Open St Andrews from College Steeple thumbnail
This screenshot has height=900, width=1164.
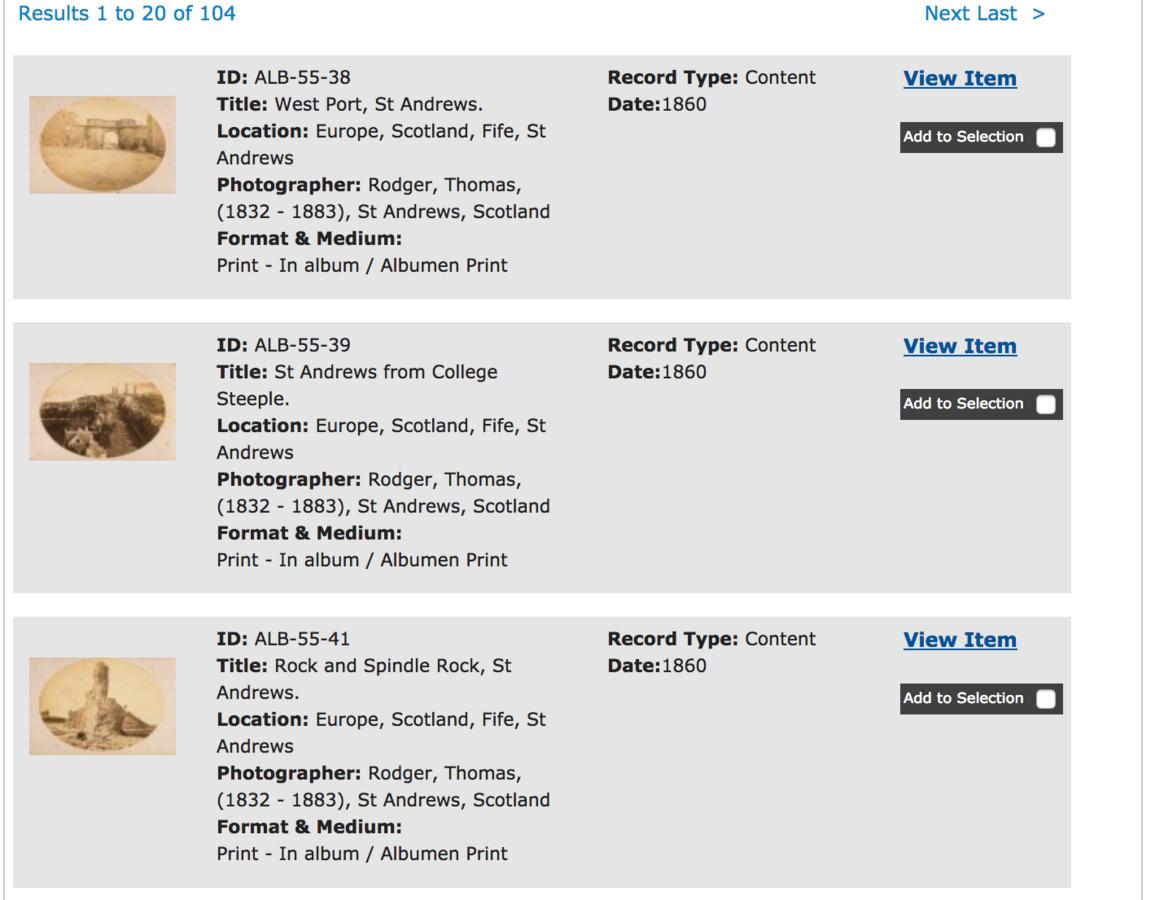point(102,411)
